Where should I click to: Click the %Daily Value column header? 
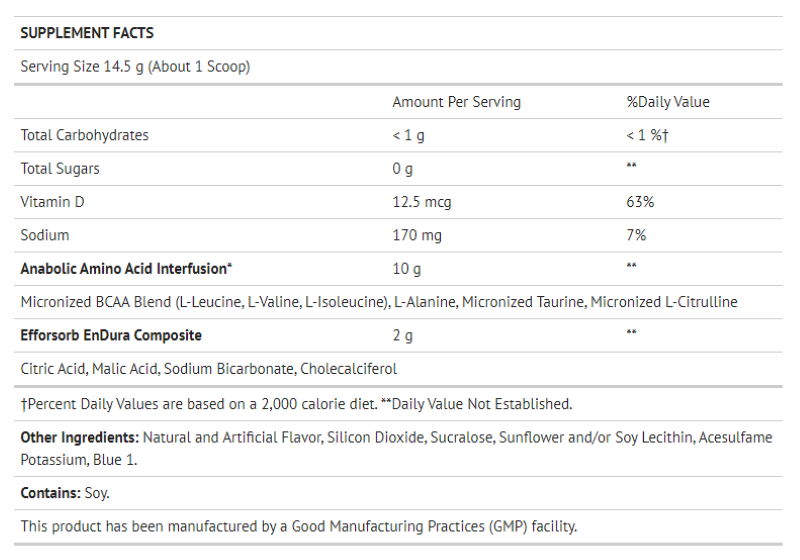667,102
